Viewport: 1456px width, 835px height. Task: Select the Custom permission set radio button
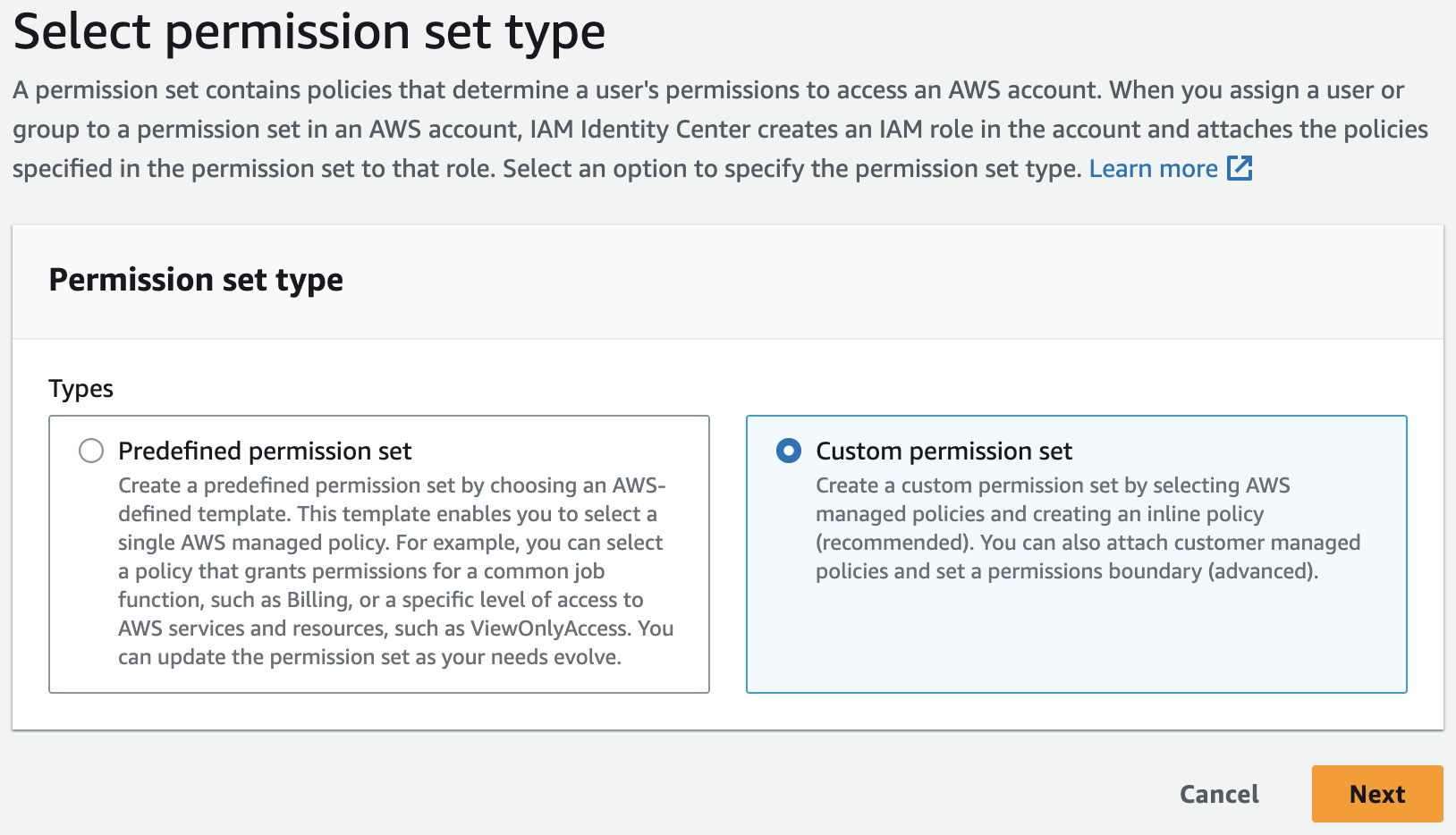click(x=789, y=451)
